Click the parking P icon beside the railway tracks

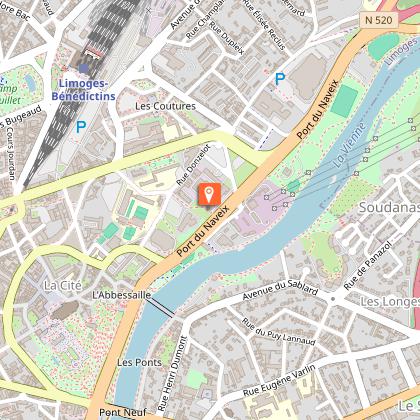[x=81, y=127]
